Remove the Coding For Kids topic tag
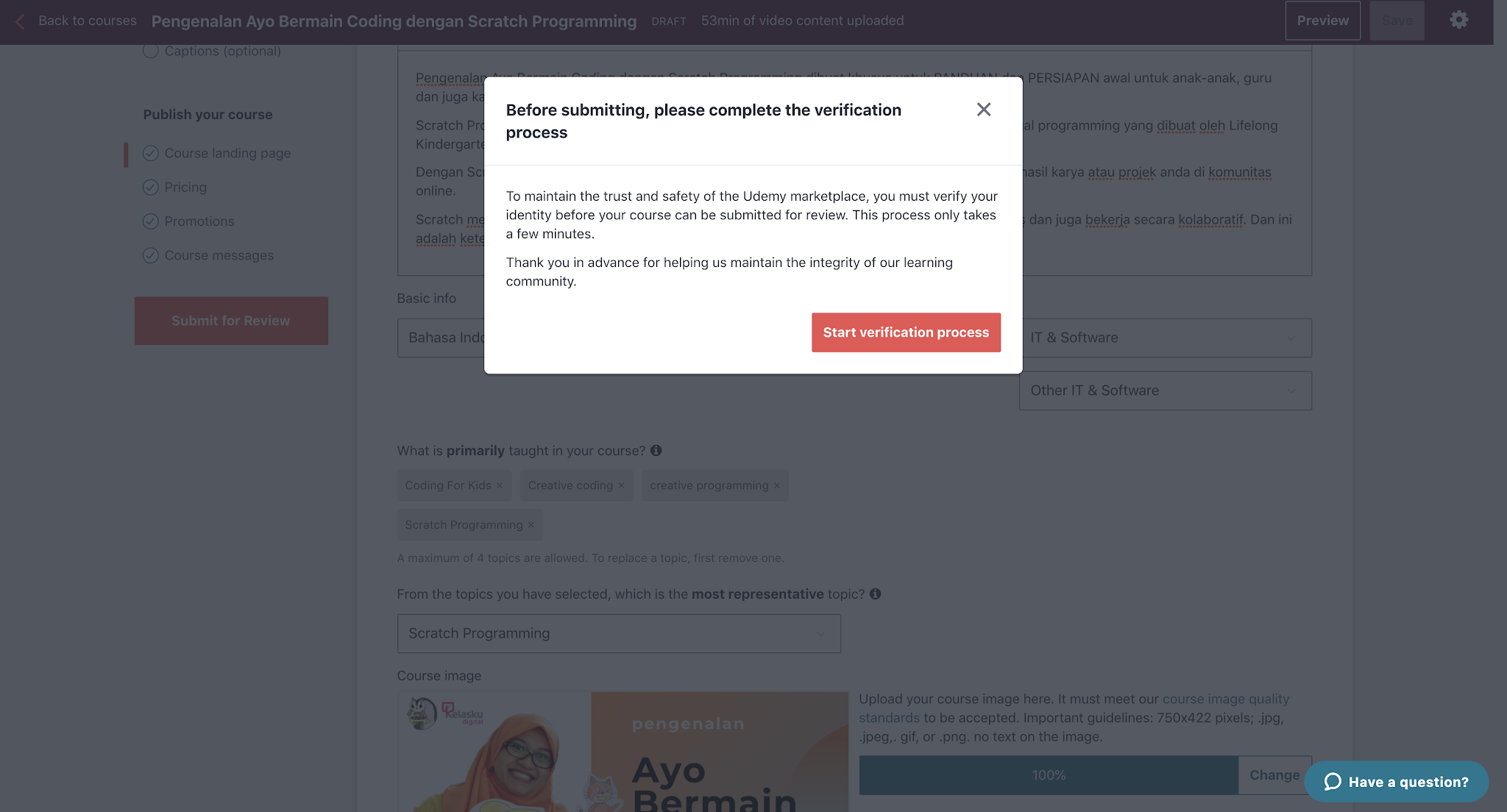Screen dimensions: 1507x812 tap(500, 485)
